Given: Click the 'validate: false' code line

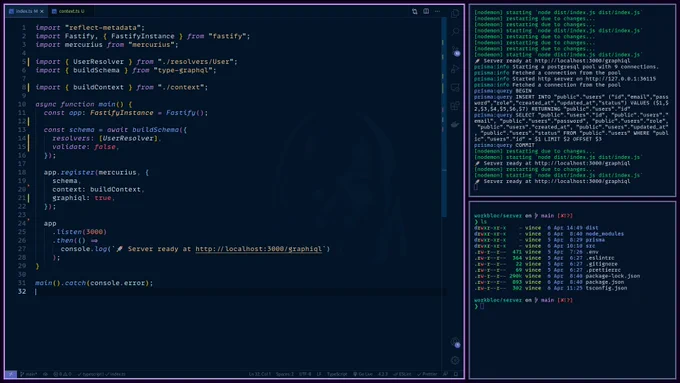Looking at the screenshot, I should [85, 147].
